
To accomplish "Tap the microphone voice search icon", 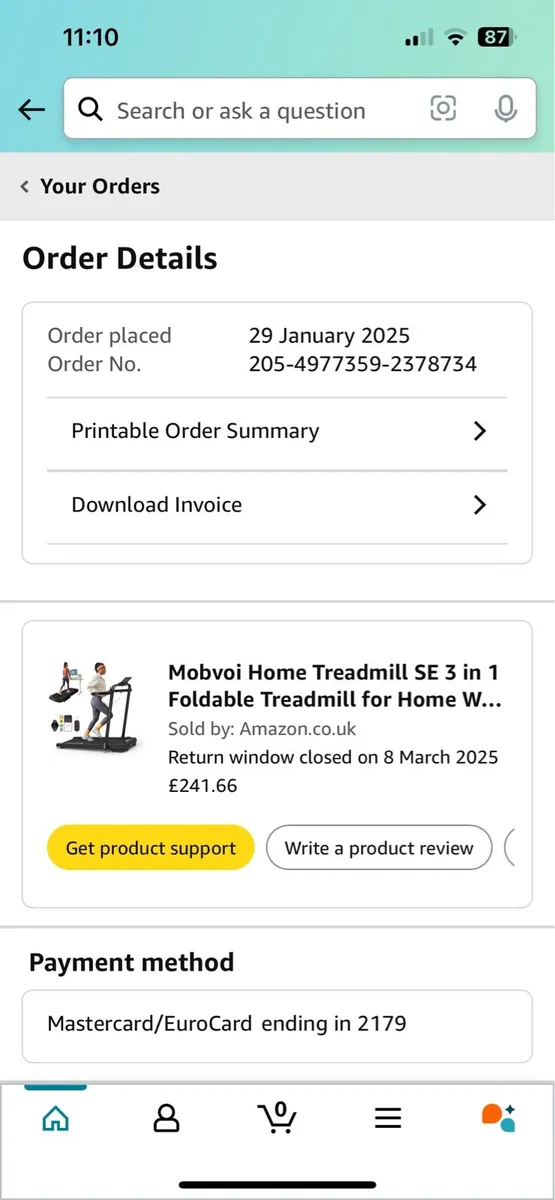I will click(506, 109).
